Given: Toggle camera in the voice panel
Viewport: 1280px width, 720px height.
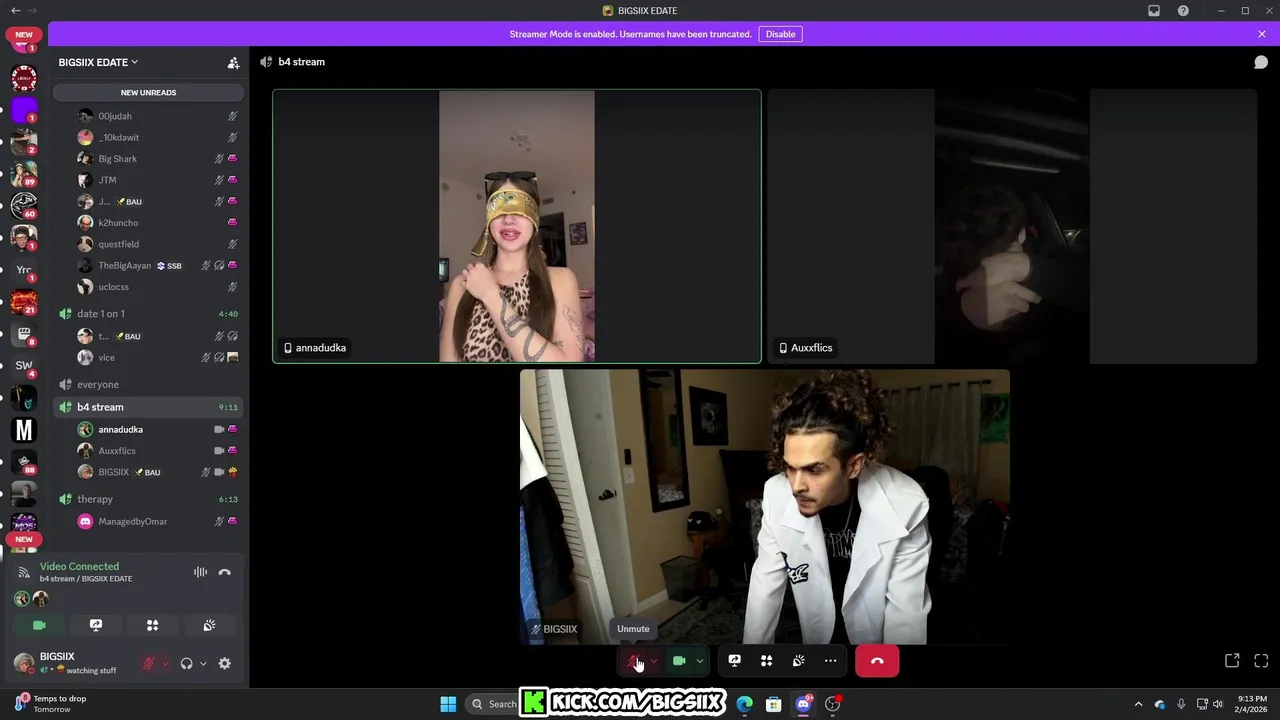Looking at the screenshot, I should [39, 625].
